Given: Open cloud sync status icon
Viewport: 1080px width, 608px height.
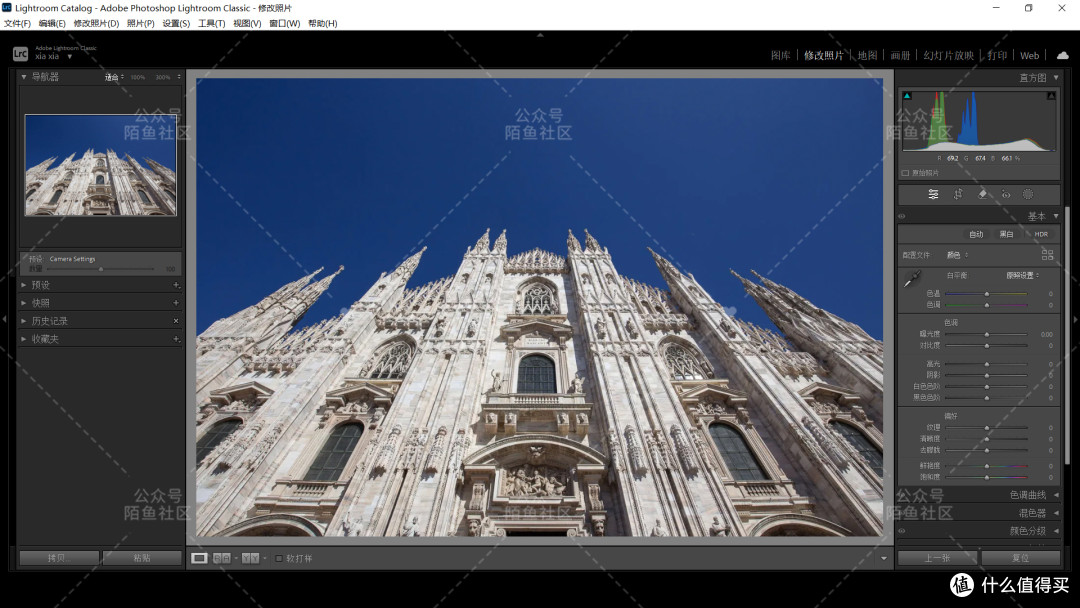Looking at the screenshot, I should coord(1063,55).
